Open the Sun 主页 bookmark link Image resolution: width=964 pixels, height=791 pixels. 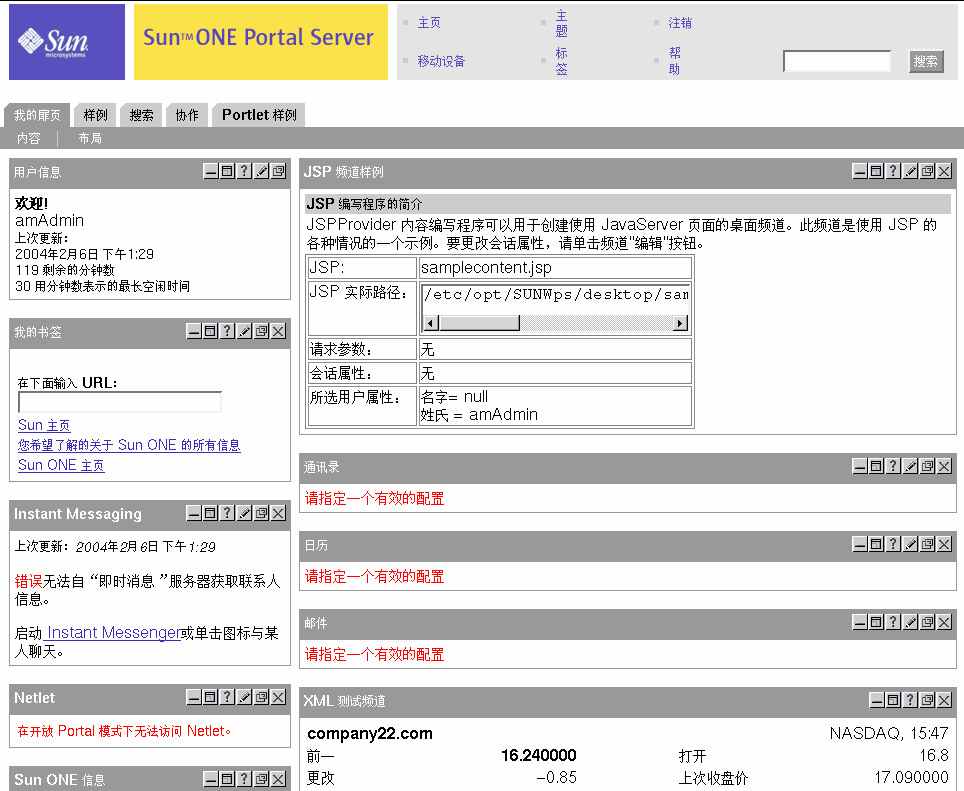(44, 425)
